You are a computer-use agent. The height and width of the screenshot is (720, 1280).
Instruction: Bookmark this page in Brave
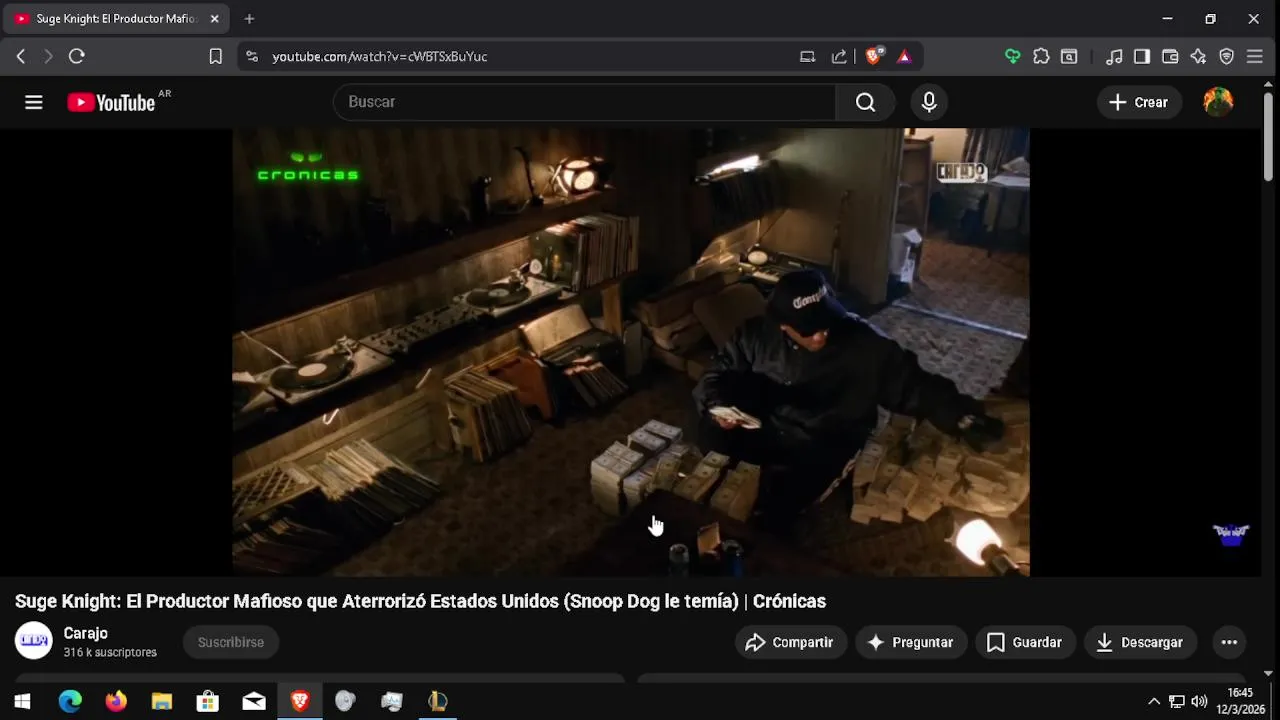pyautogui.click(x=215, y=56)
